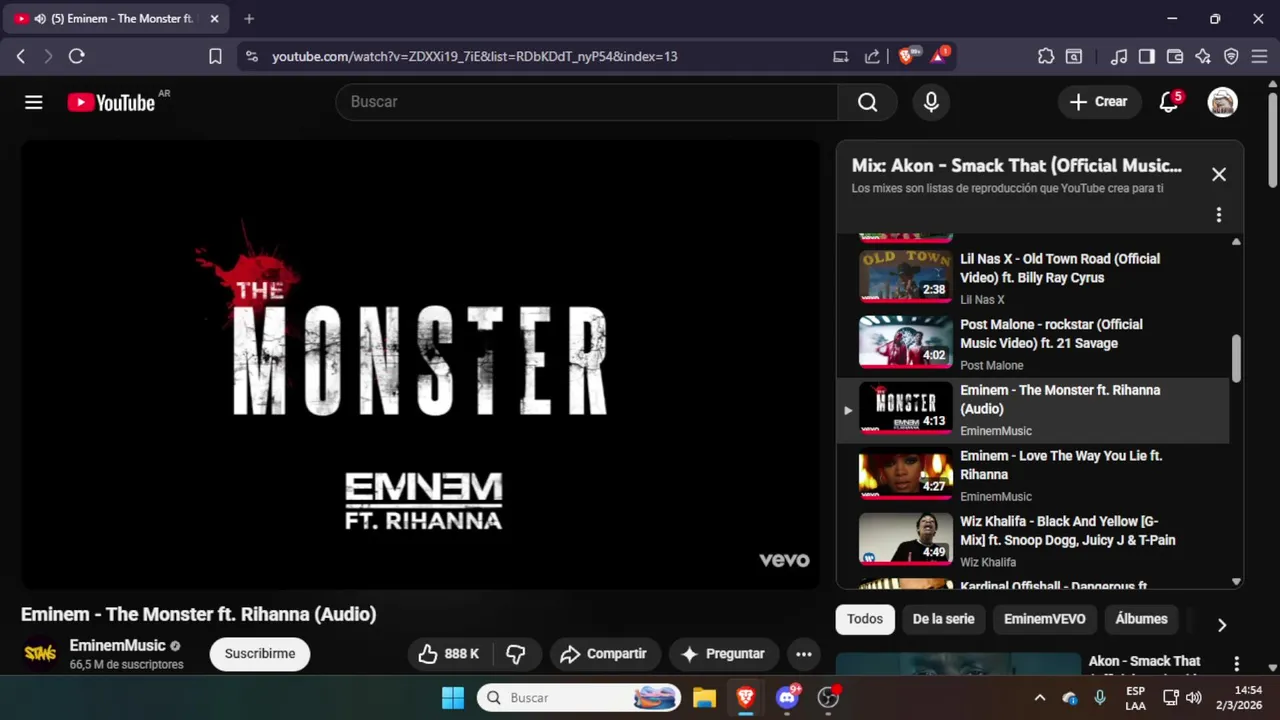
Task: View site information icon in address bar
Action: click(252, 56)
